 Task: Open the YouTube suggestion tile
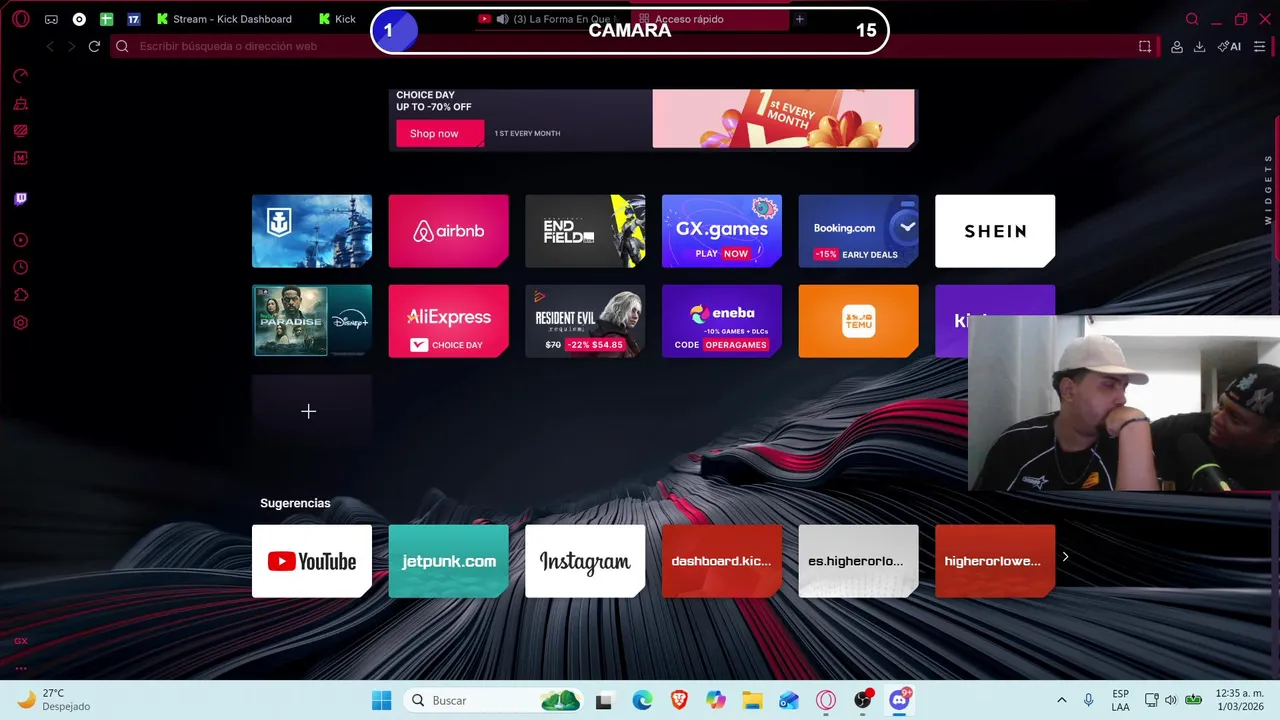point(312,561)
